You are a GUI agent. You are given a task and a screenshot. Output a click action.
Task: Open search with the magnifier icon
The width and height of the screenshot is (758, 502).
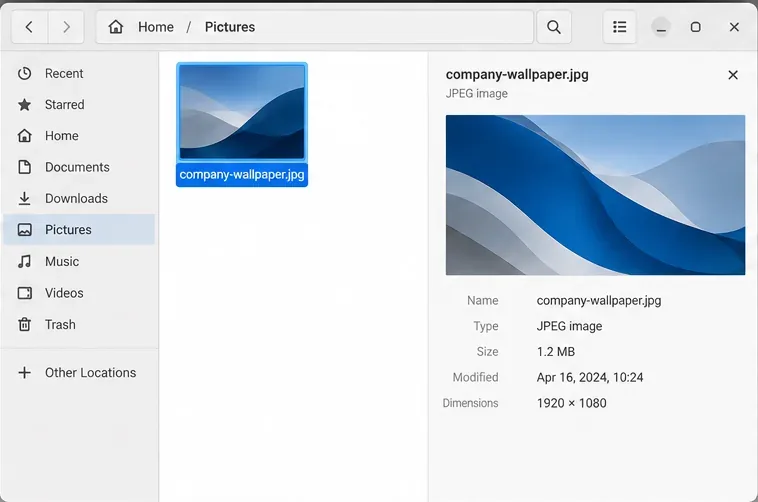tap(554, 27)
